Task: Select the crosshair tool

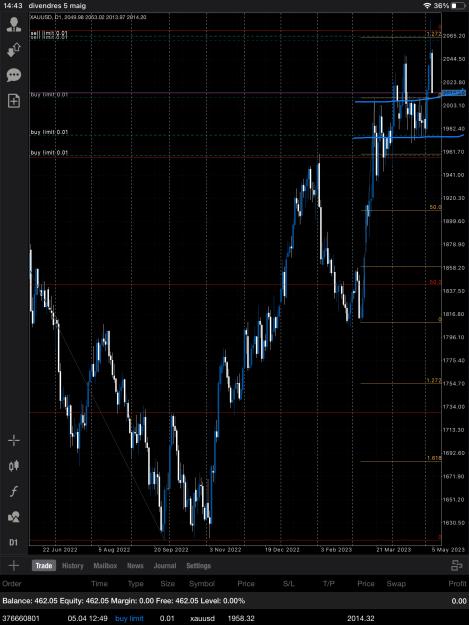Action: (x=14, y=440)
